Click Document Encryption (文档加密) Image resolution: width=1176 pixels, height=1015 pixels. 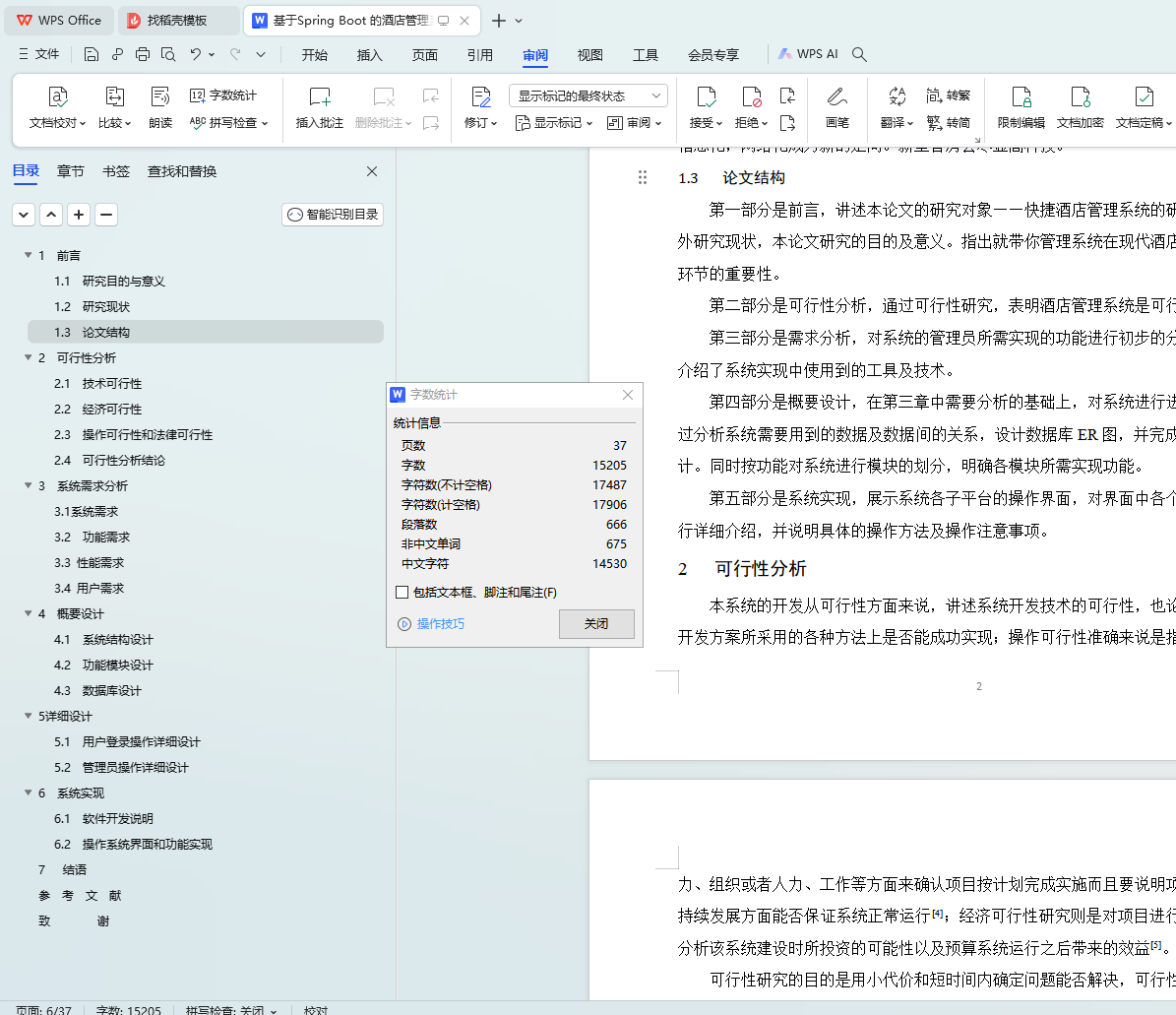[x=1080, y=107]
